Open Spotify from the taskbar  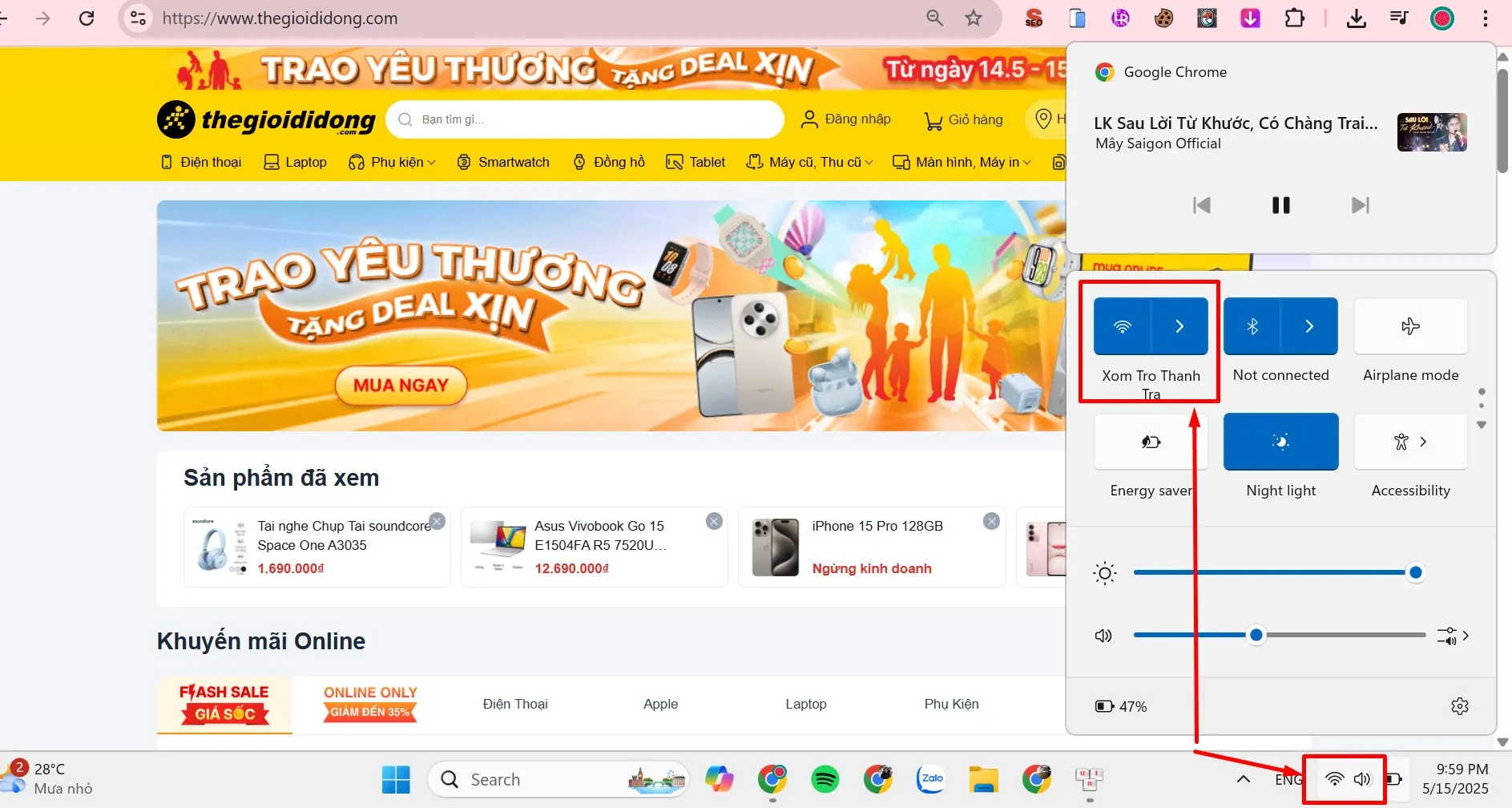pyautogui.click(x=825, y=778)
